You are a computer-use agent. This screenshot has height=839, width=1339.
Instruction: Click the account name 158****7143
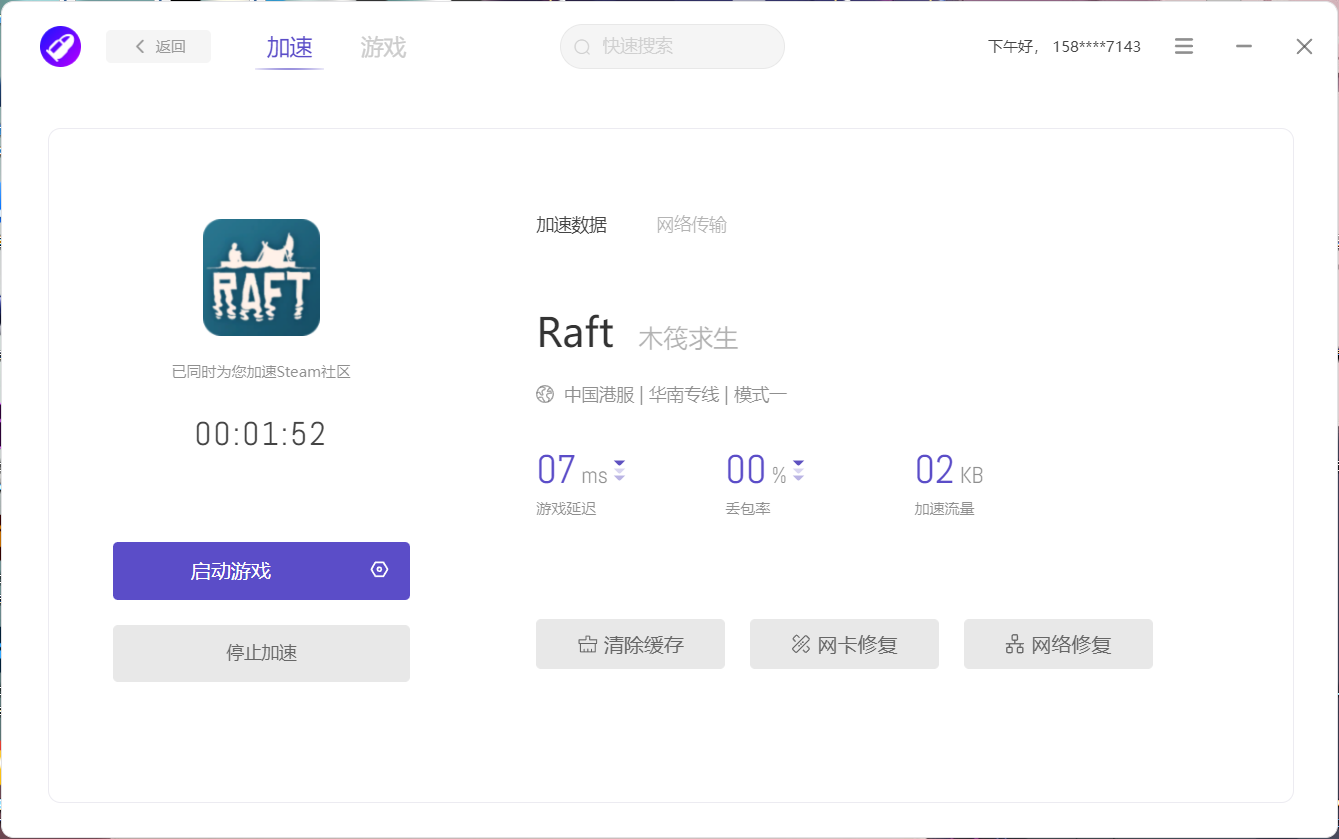pyautogui.click(x=1096, y=46)
